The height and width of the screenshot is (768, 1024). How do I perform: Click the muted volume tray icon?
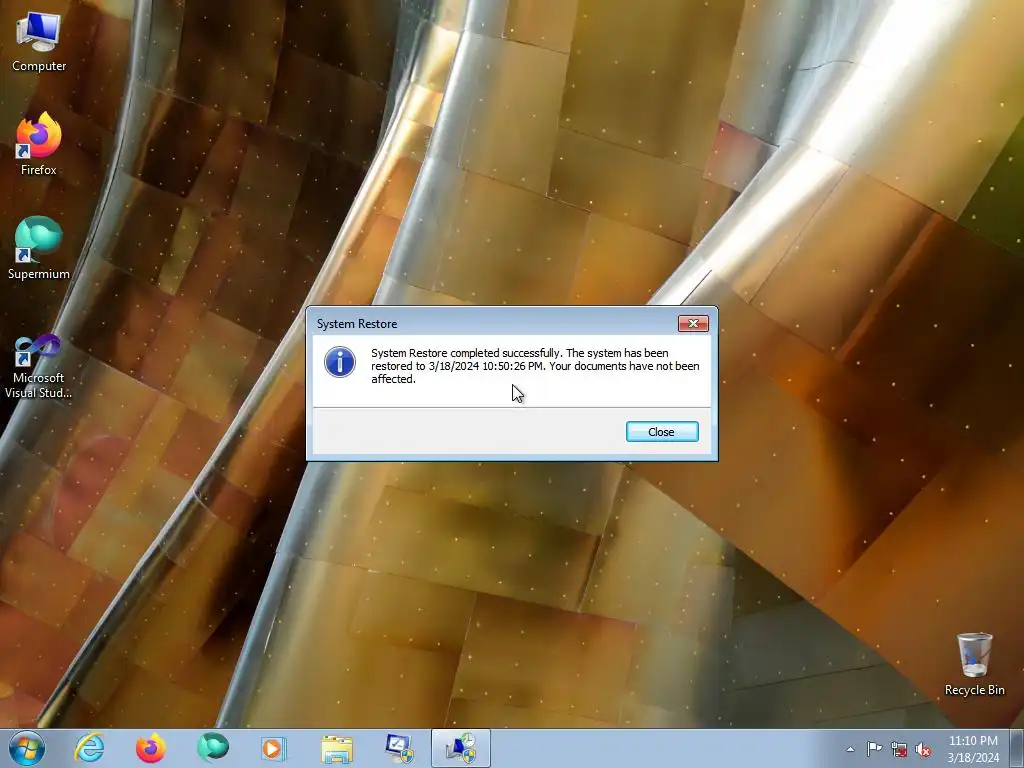tap(923, 749)
